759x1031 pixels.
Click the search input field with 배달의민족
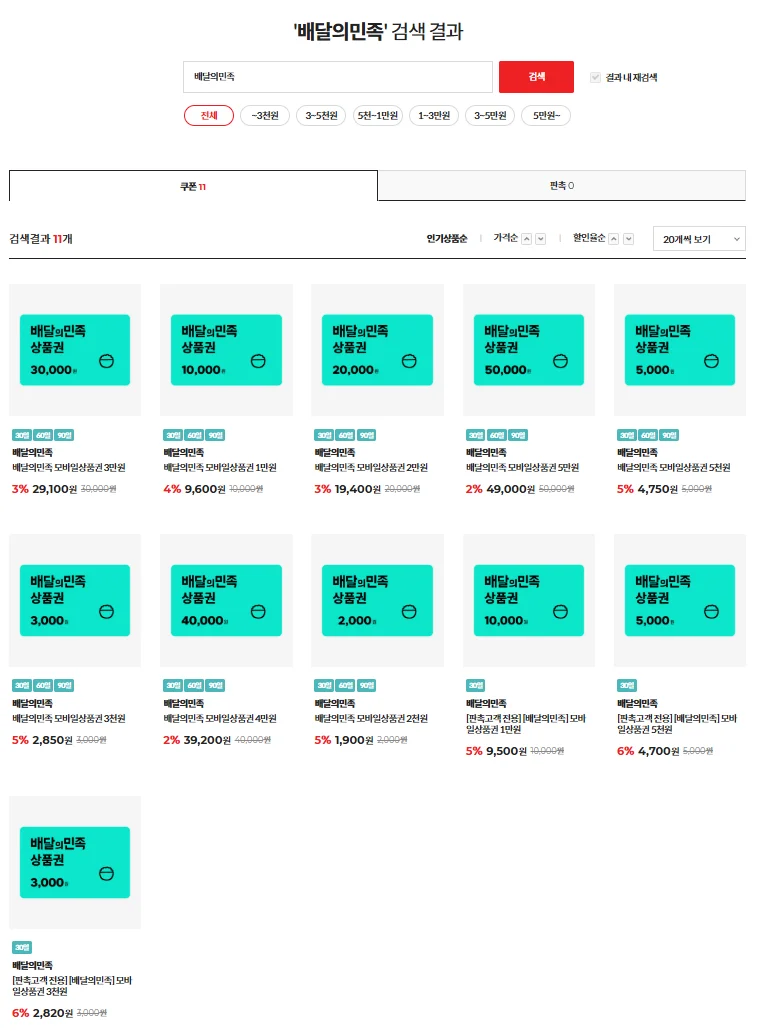click(x=337, y=76)
